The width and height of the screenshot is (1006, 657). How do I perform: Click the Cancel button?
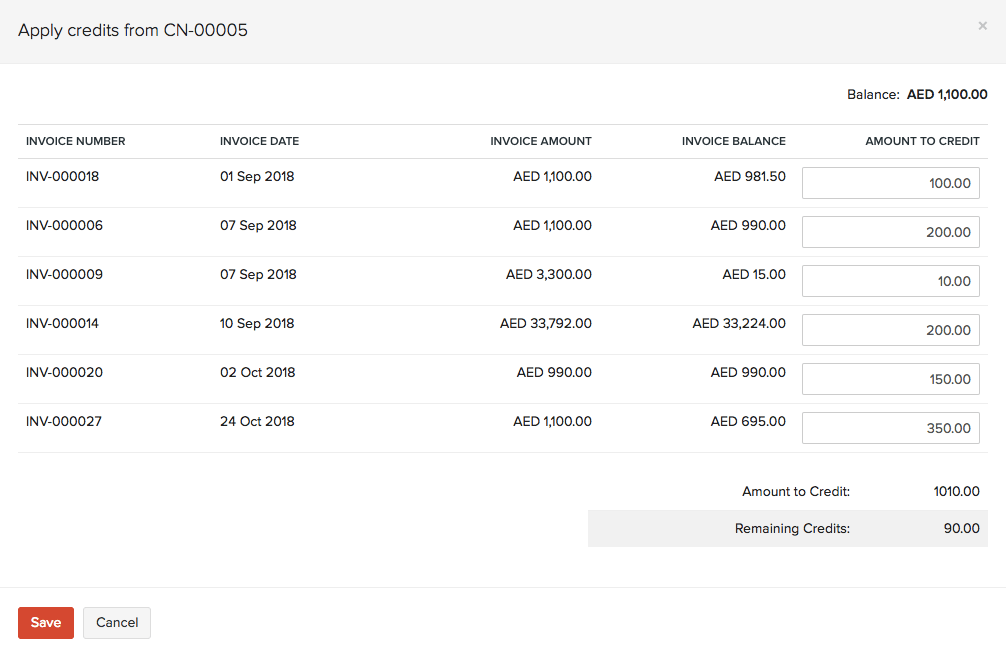click(x=116, y=622)
